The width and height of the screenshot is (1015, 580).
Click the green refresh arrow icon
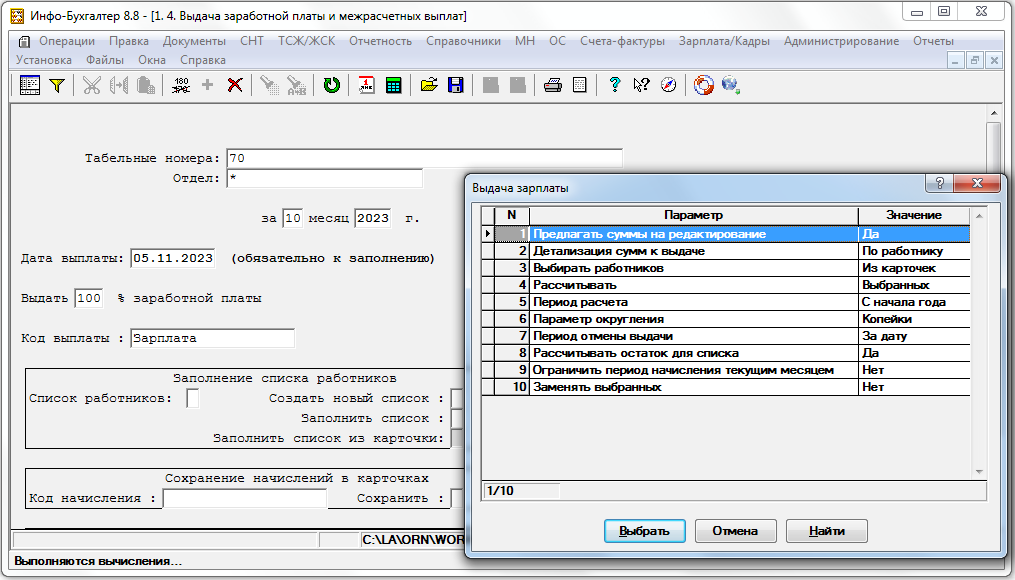tap(331, 85)
